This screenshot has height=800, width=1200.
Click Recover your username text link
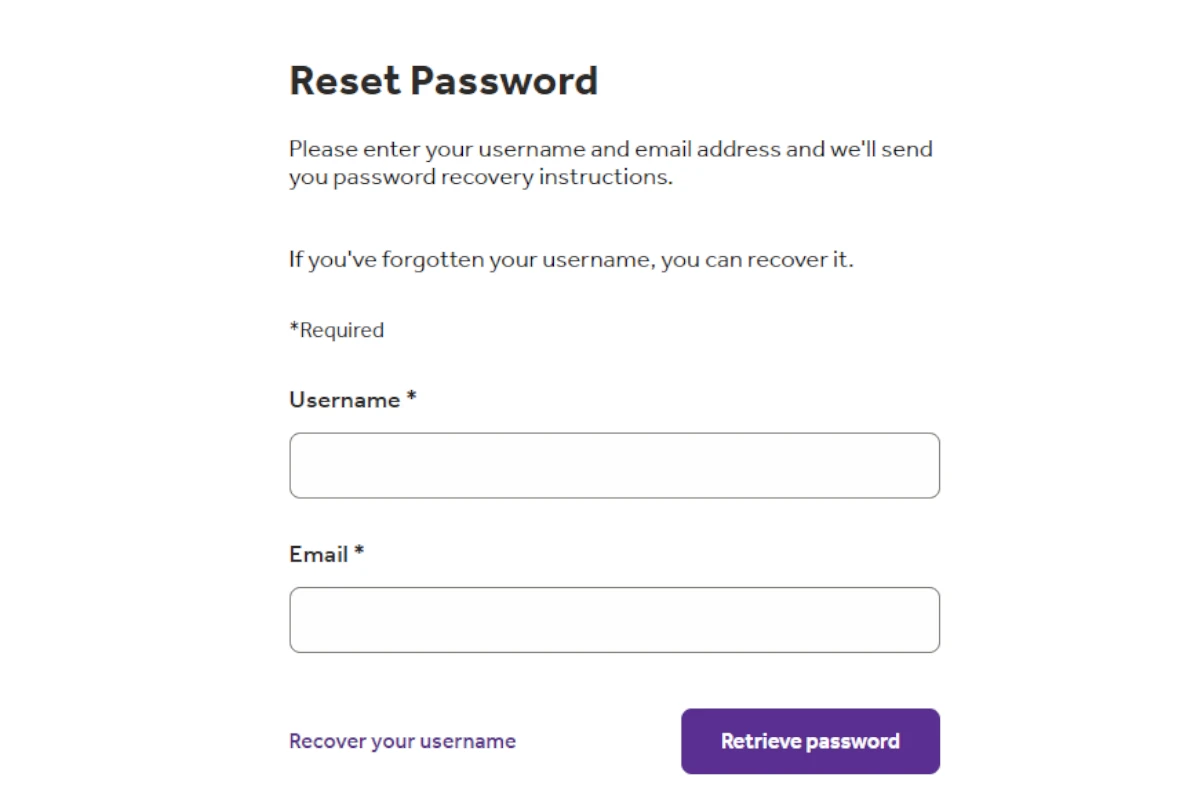click(x=401, y=741)
